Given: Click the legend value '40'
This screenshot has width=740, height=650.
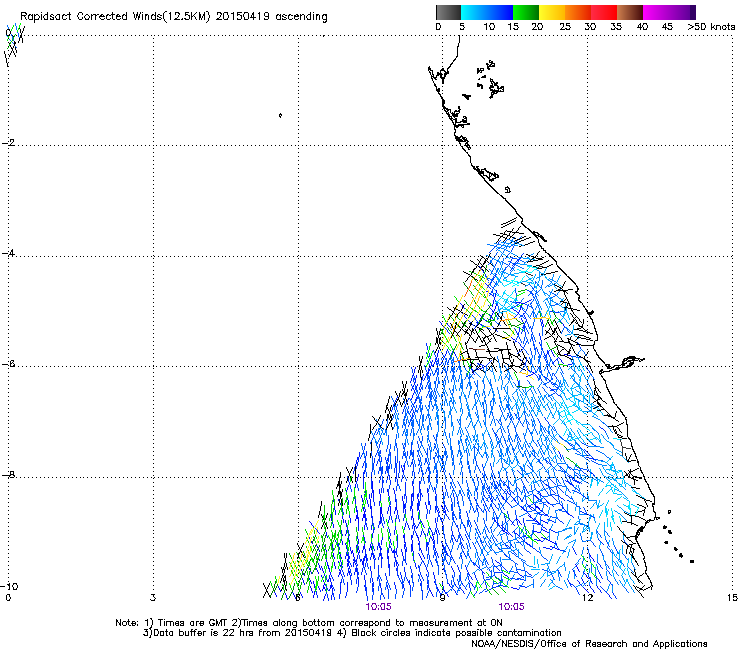Looking at the screenshot, I should click(642, 27).
